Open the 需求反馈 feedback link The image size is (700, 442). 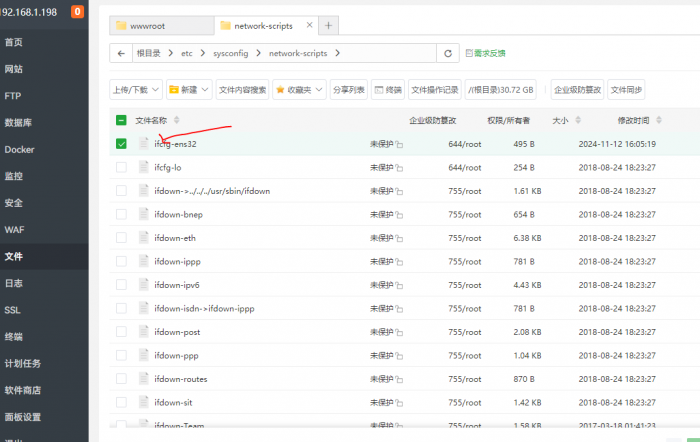pos(486,53)
